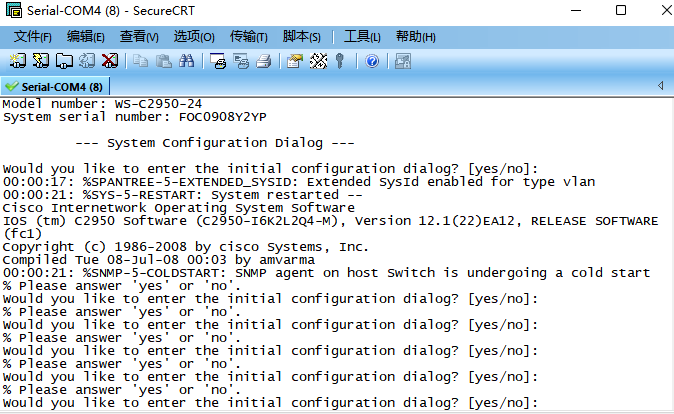Click the Connect session toolbar icon
This screenshot has width=674, height=414.
[x=18, y=61]
